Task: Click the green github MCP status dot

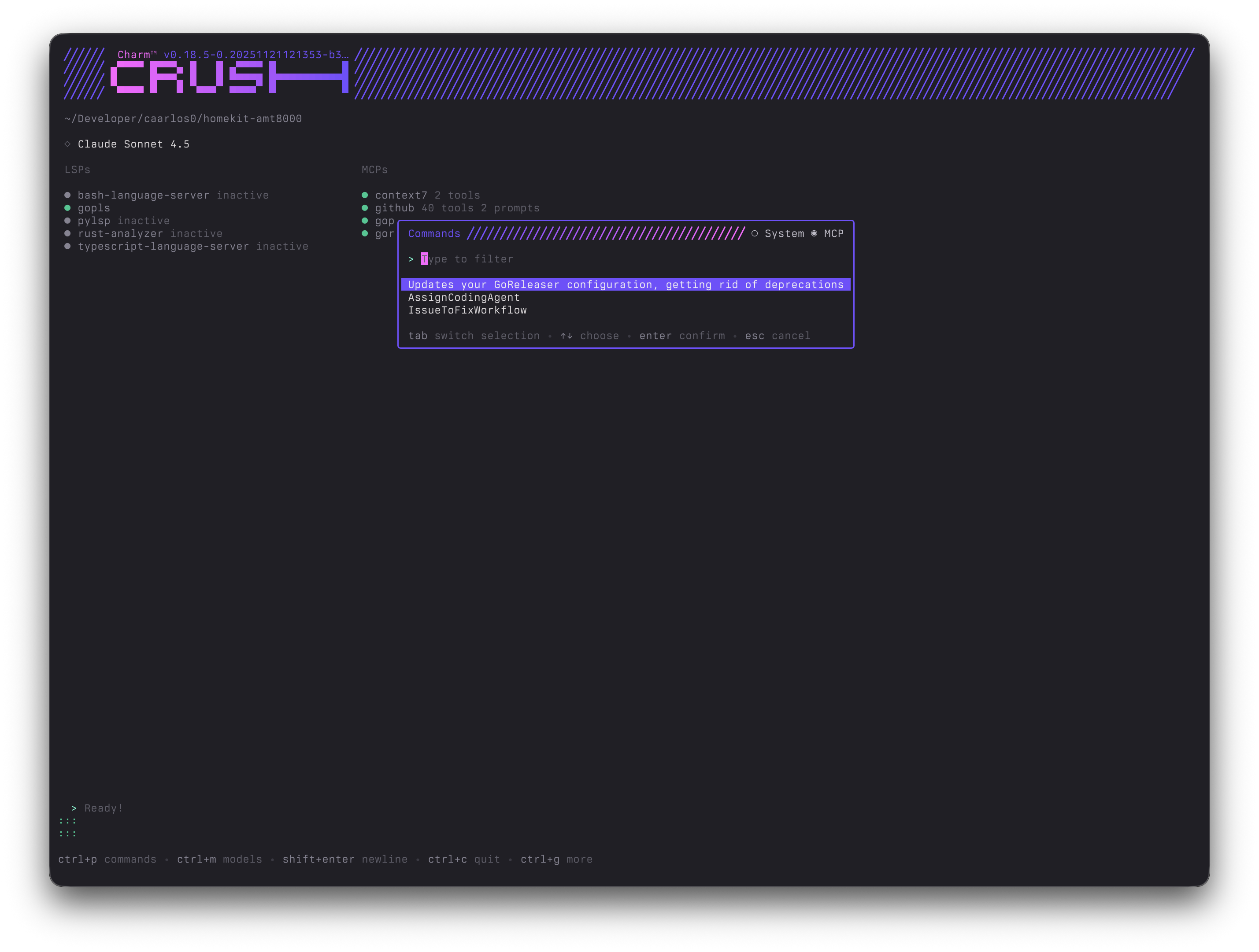Action: coord(365,208)
